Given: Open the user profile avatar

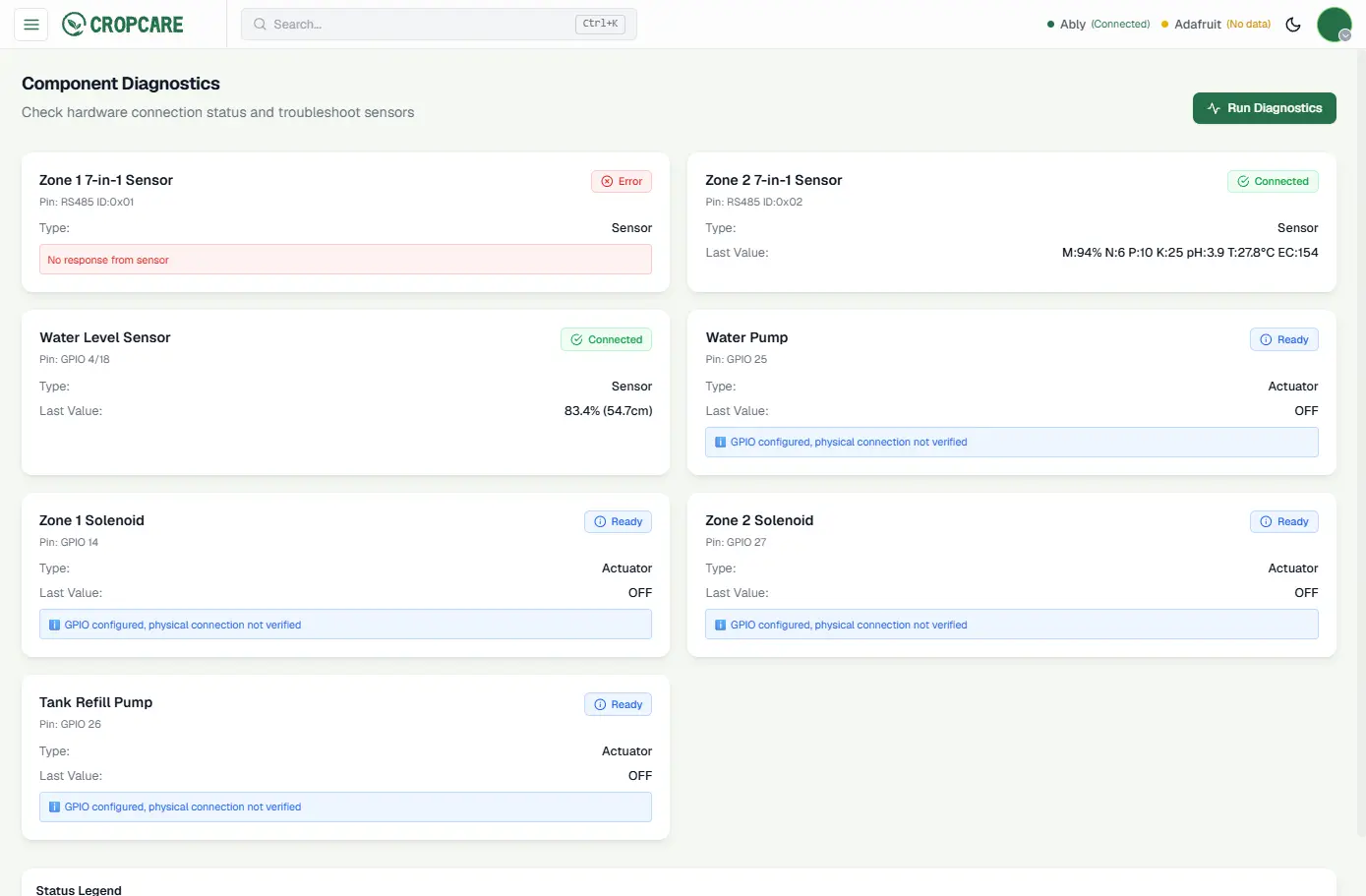Looking at the screenshot, I should [1334, 25].
